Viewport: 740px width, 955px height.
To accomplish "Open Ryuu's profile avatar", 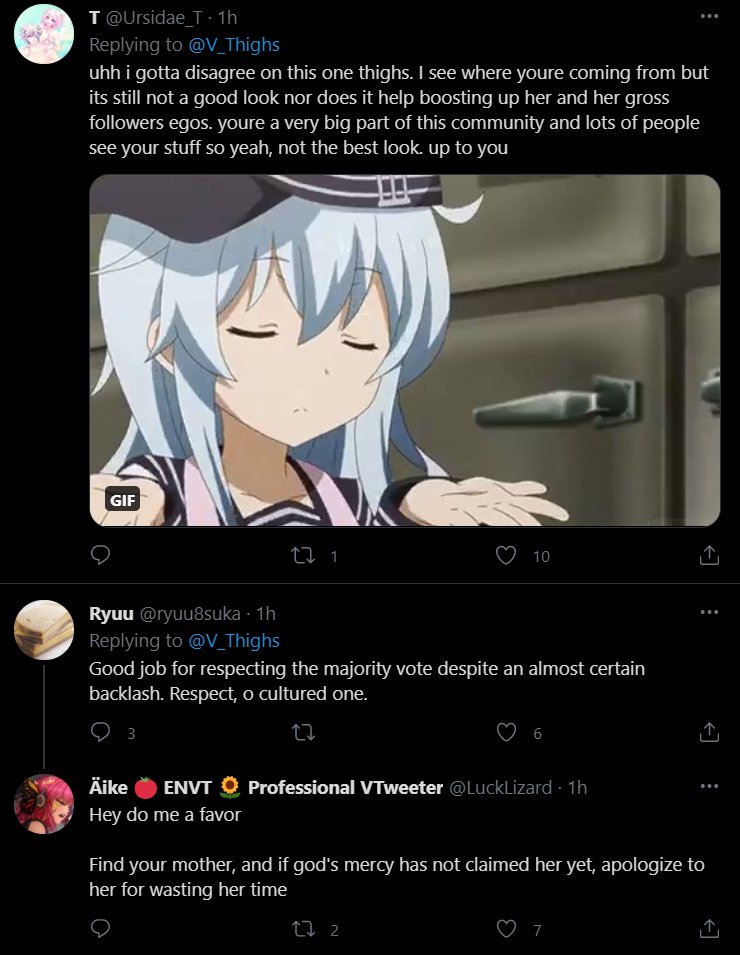I will coord(44,630).
